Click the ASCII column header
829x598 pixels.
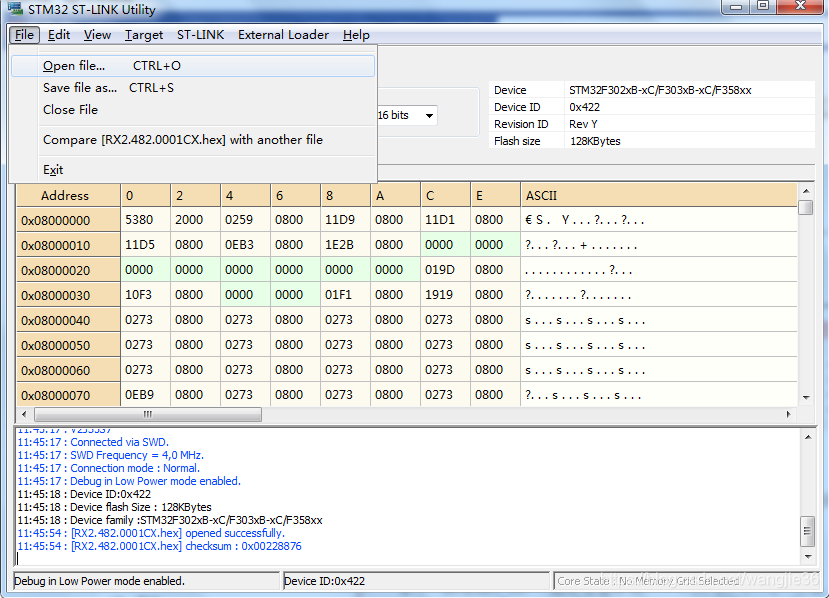click(541, 196)
